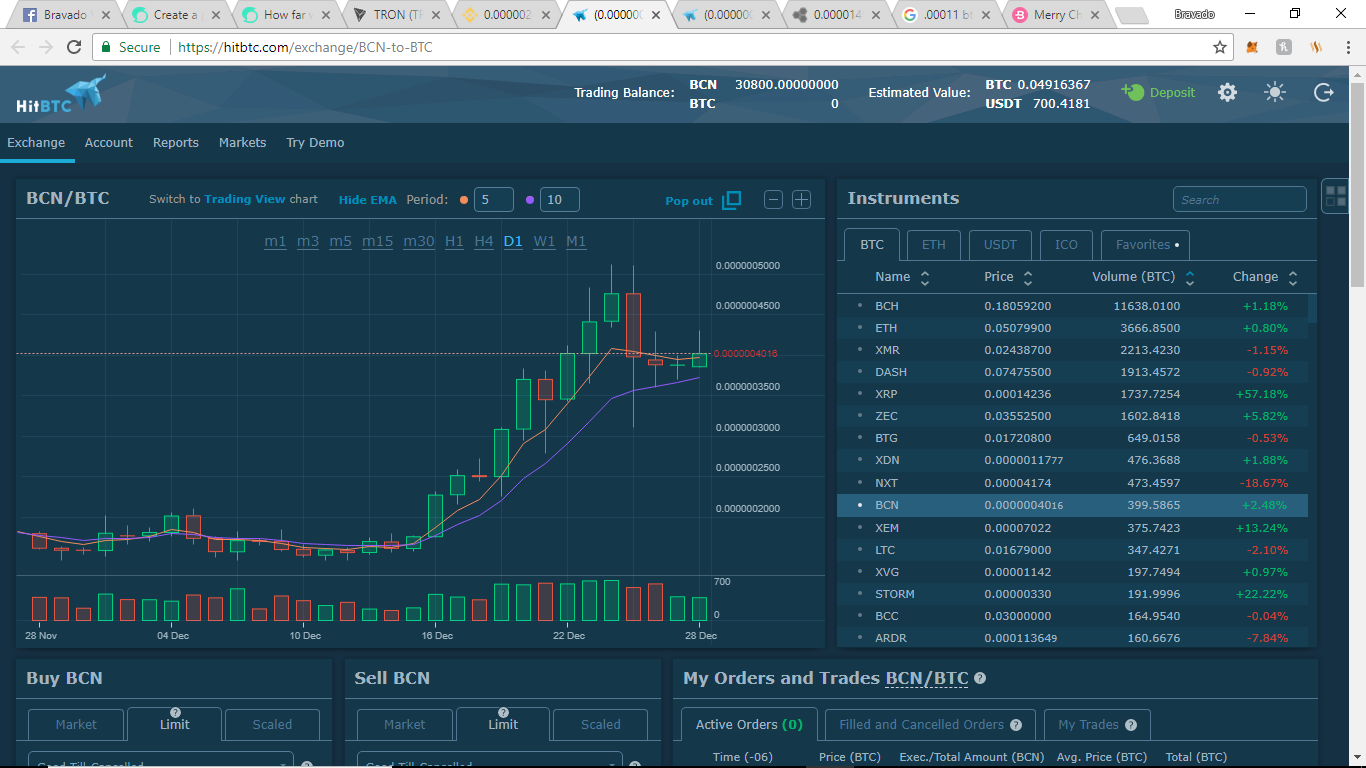The image size is (1366, 768).
Task: Open the chart Pop out window
Action: click(x=703, y=200)
